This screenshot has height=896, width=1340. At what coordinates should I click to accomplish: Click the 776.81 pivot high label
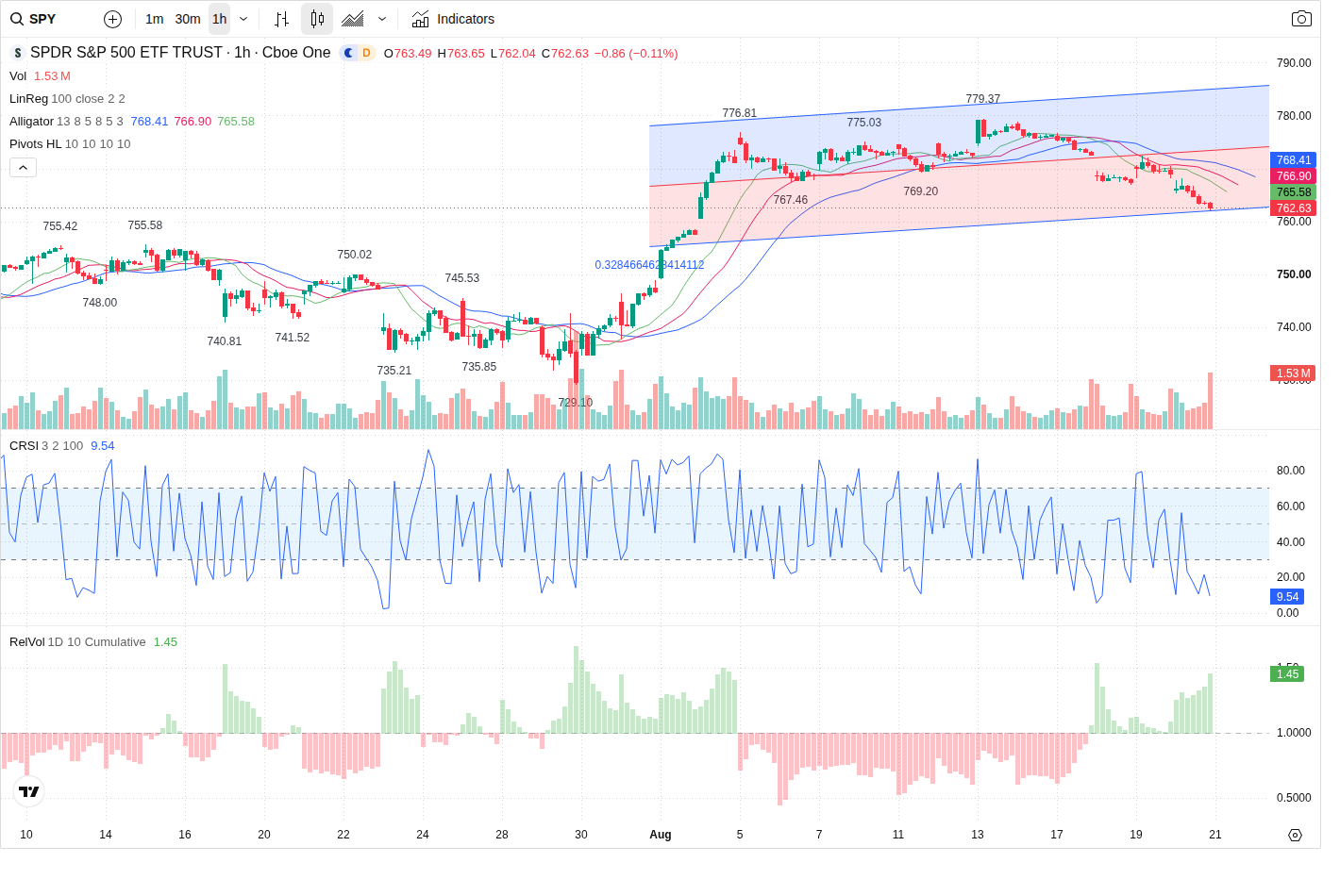coord(740,113)
